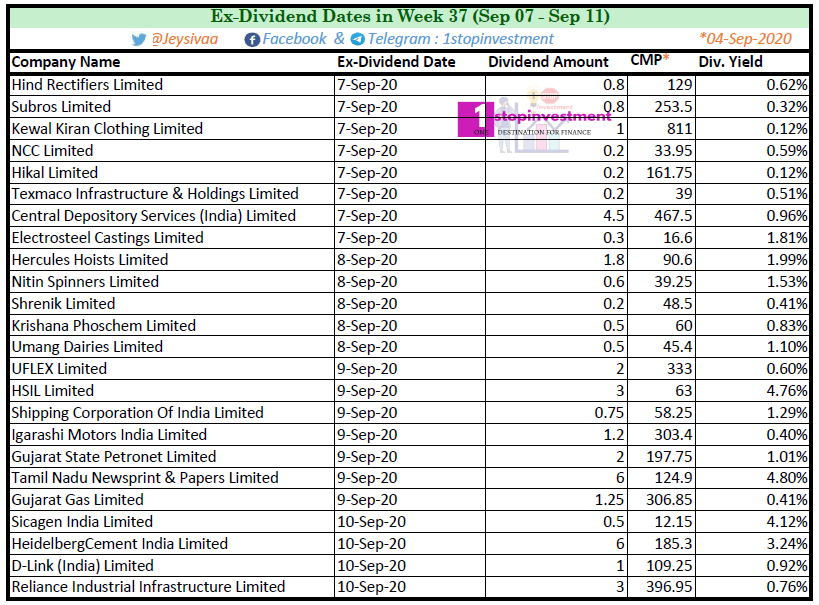
Task: Select the Subros Limited cell
Action: 172,107
